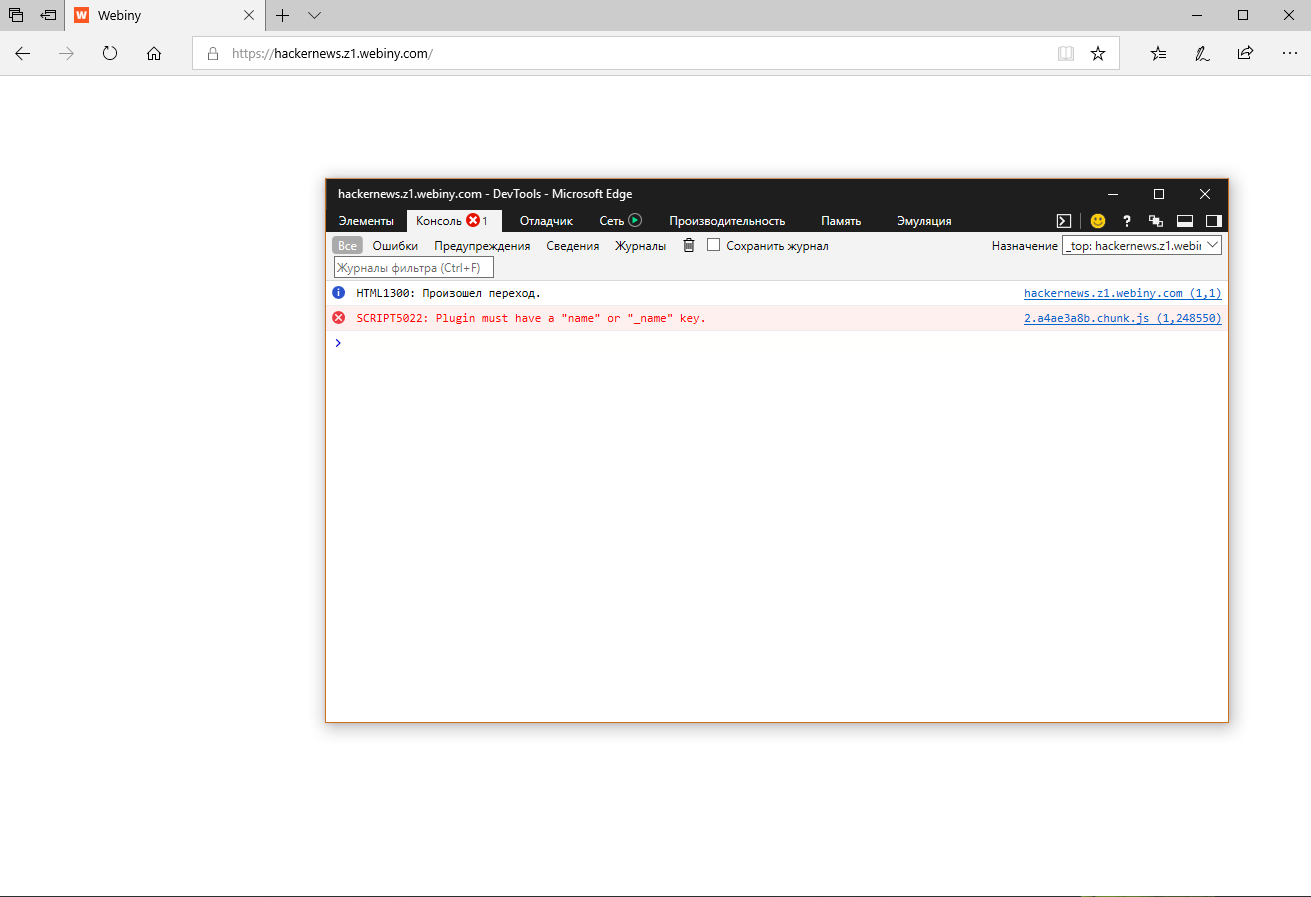This screenshot has height=897, width=1311.
Task: Toggle the Предупреждения log filter
Action: point(483,245)
